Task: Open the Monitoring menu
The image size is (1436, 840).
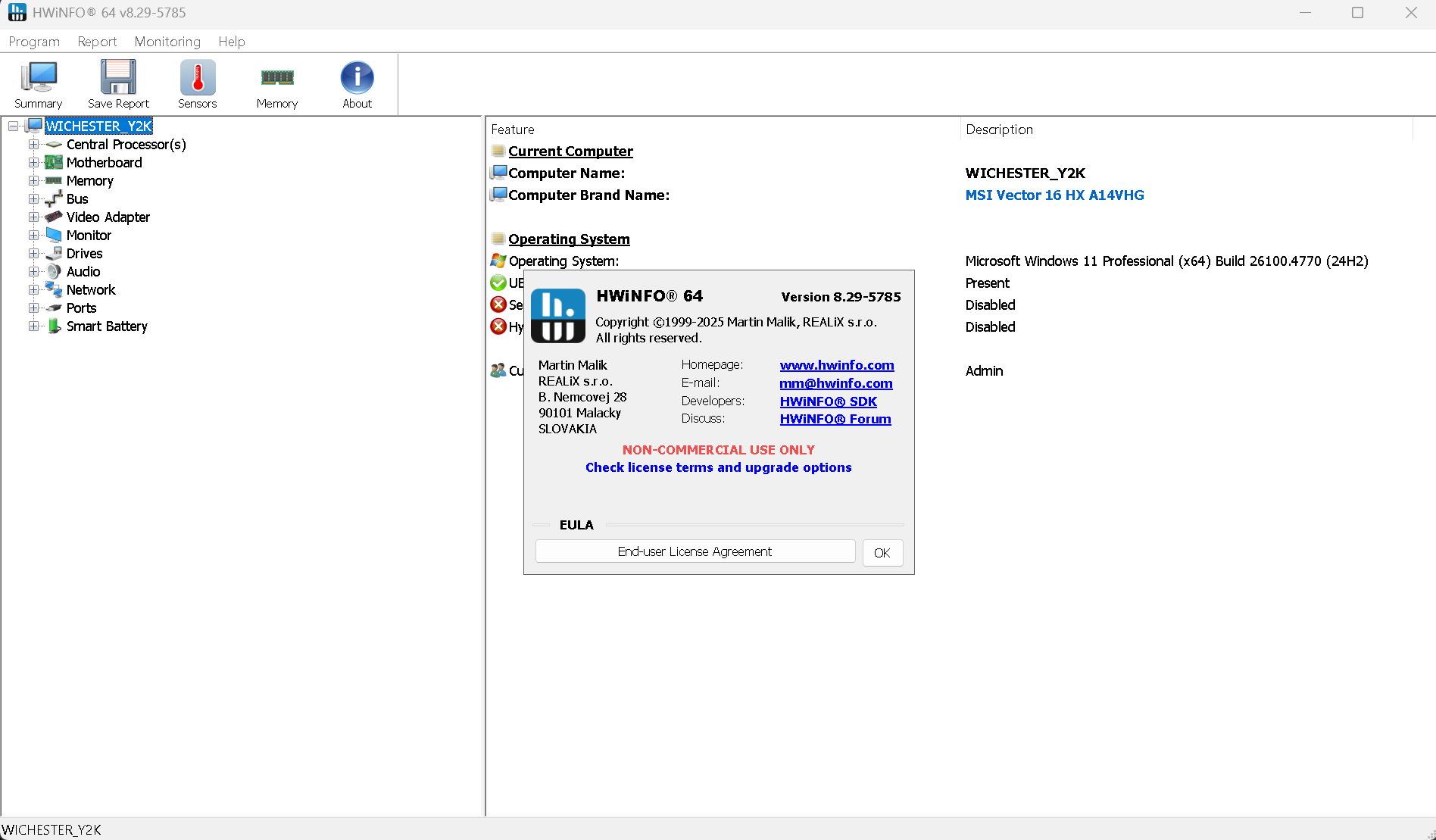Action: [167, 42]
